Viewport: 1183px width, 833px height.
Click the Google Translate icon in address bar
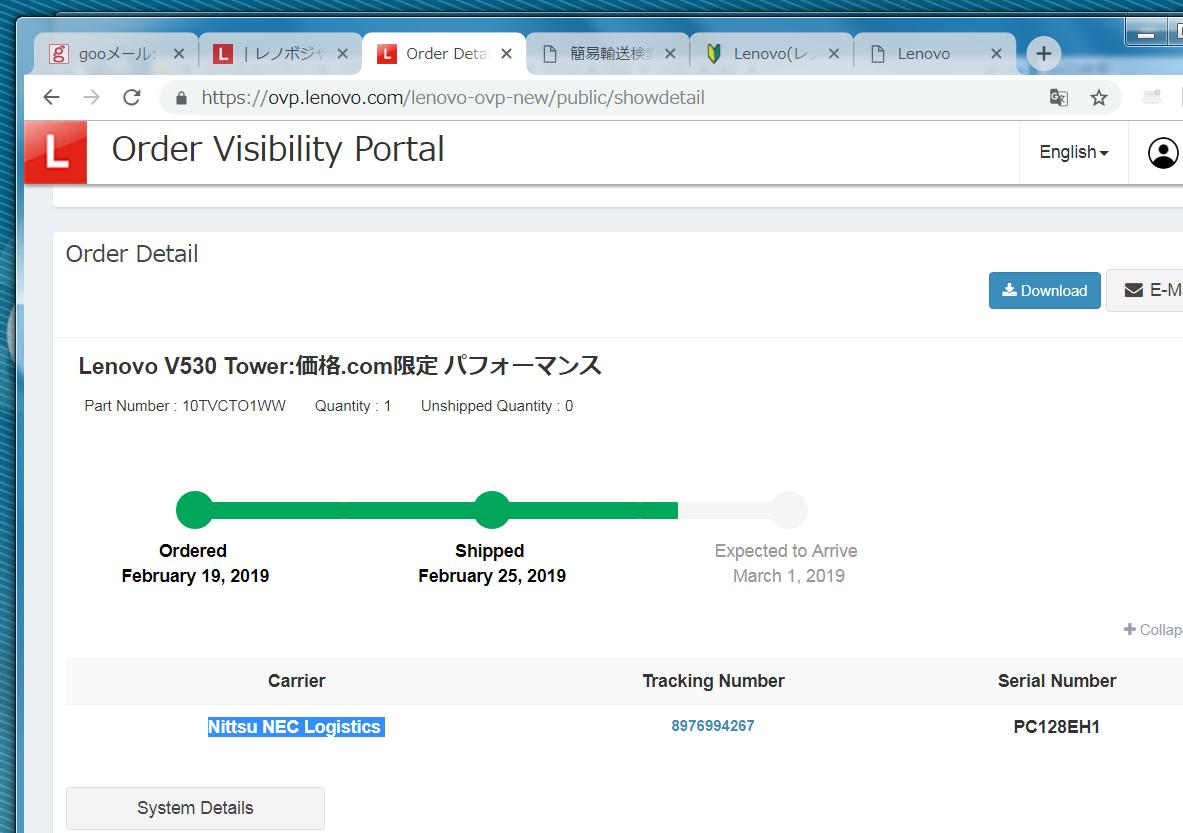(1058, 97)
